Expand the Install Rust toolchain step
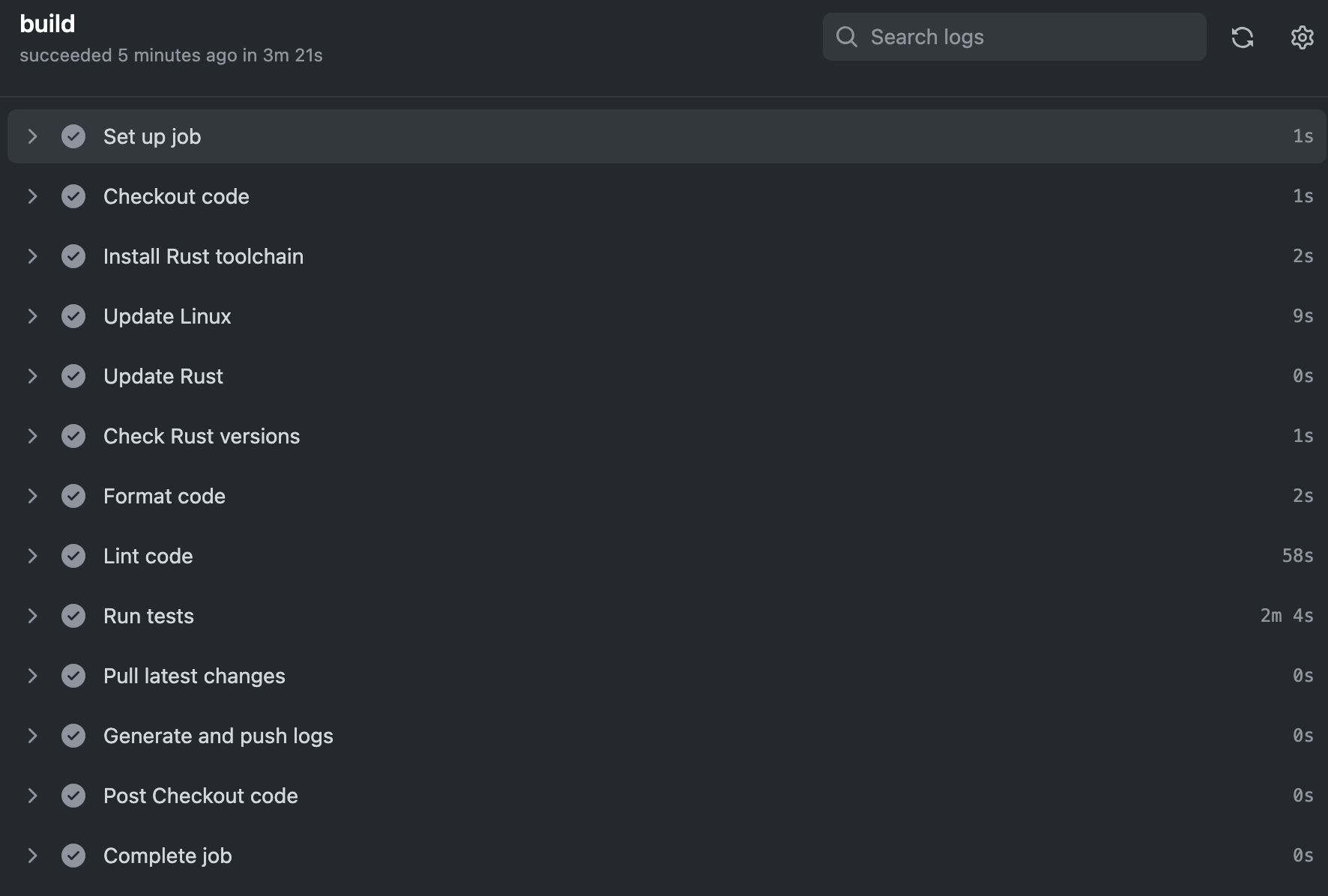The image size is (1328, 896). 32,256
